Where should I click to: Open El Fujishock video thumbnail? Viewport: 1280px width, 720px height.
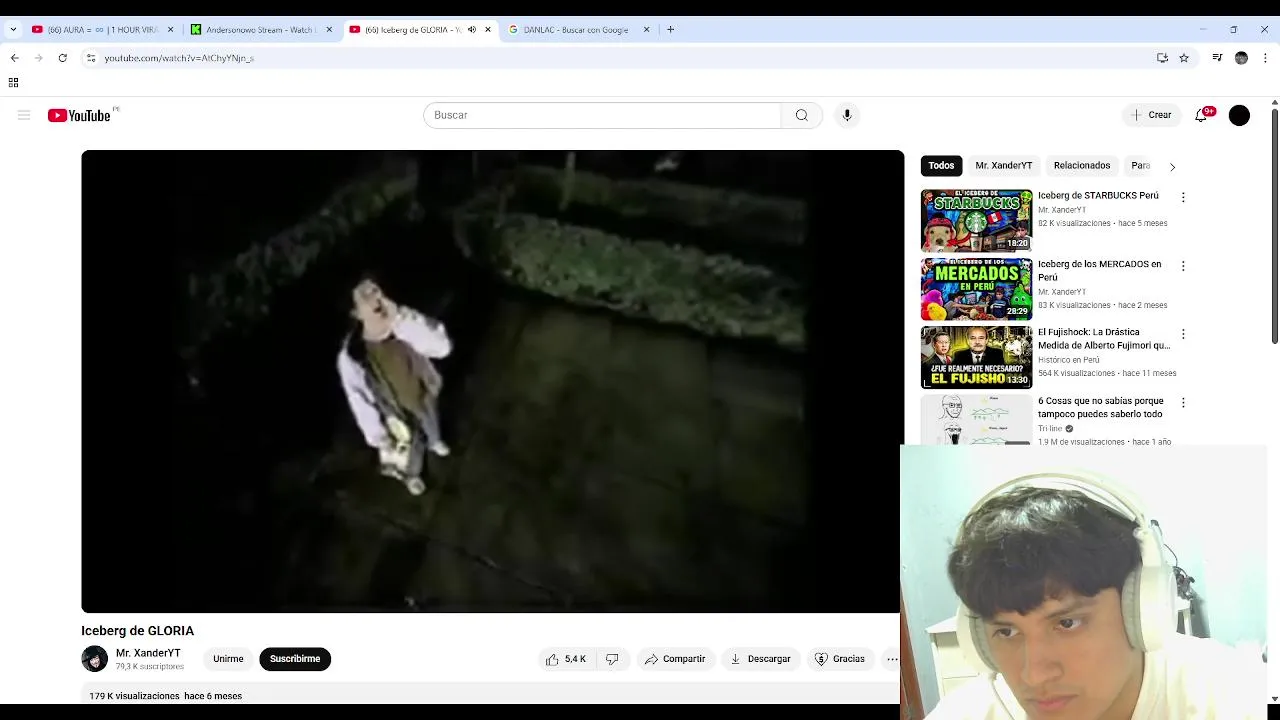pos(976,357)
